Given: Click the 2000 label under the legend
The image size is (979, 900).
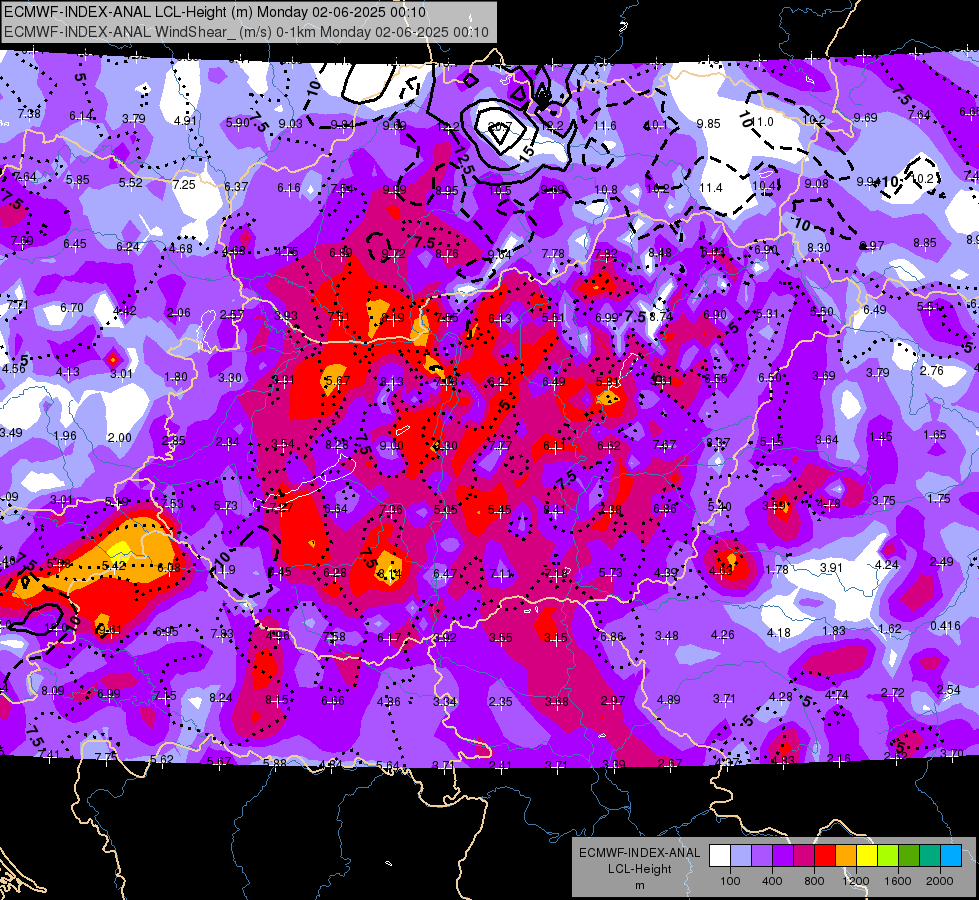Looking at the screenshot, I should point(940,881).
